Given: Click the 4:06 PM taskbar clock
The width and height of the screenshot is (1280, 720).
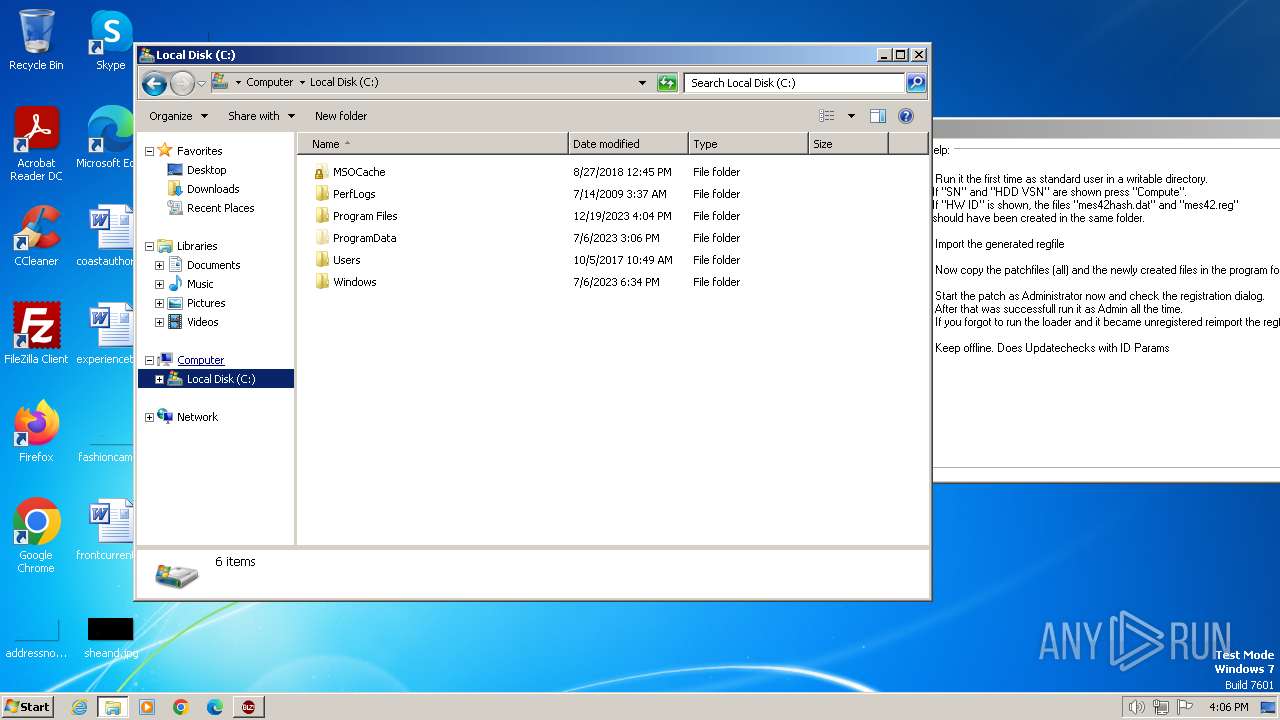Looking at the screenshot, I should [1228, 707].
